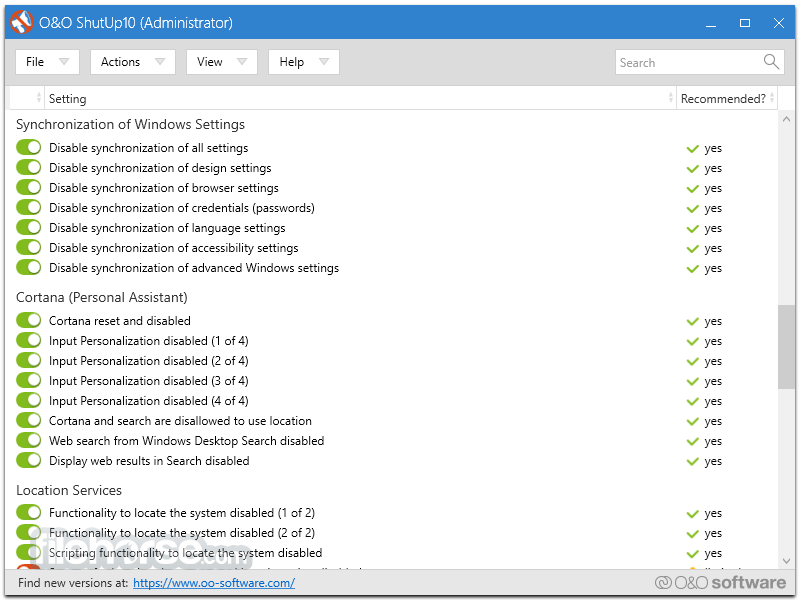The width and height of the screenshot is (800, 600).
Task: Switch off 'Cortana reset and disabled'
Action: click(29, 320)
